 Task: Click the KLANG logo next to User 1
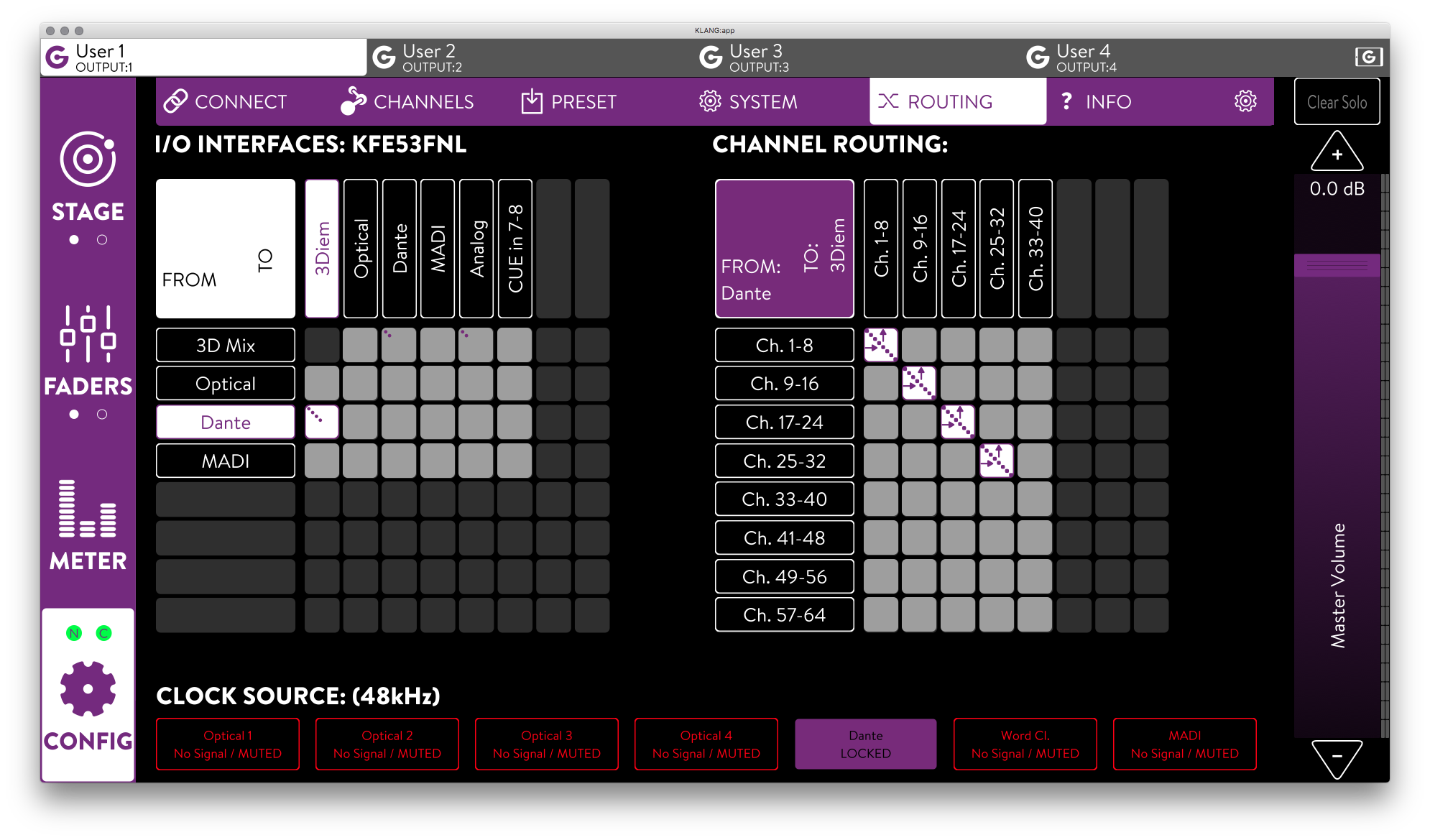57,57
